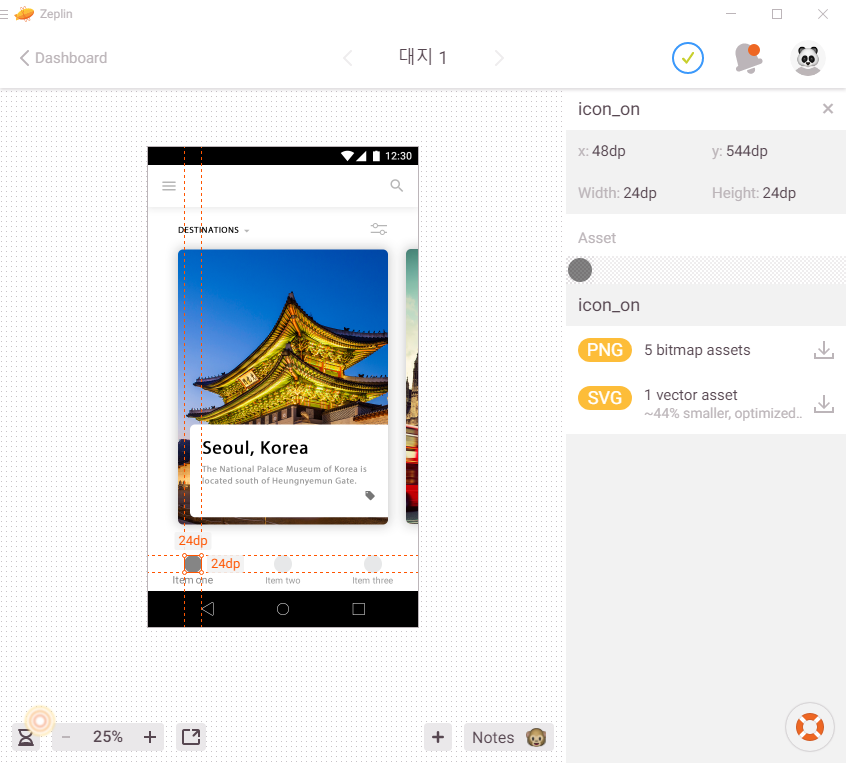The height and width of the screenshot is (763, 846).
Task: Go to previous screen arrow
Action: coord(348,58)
